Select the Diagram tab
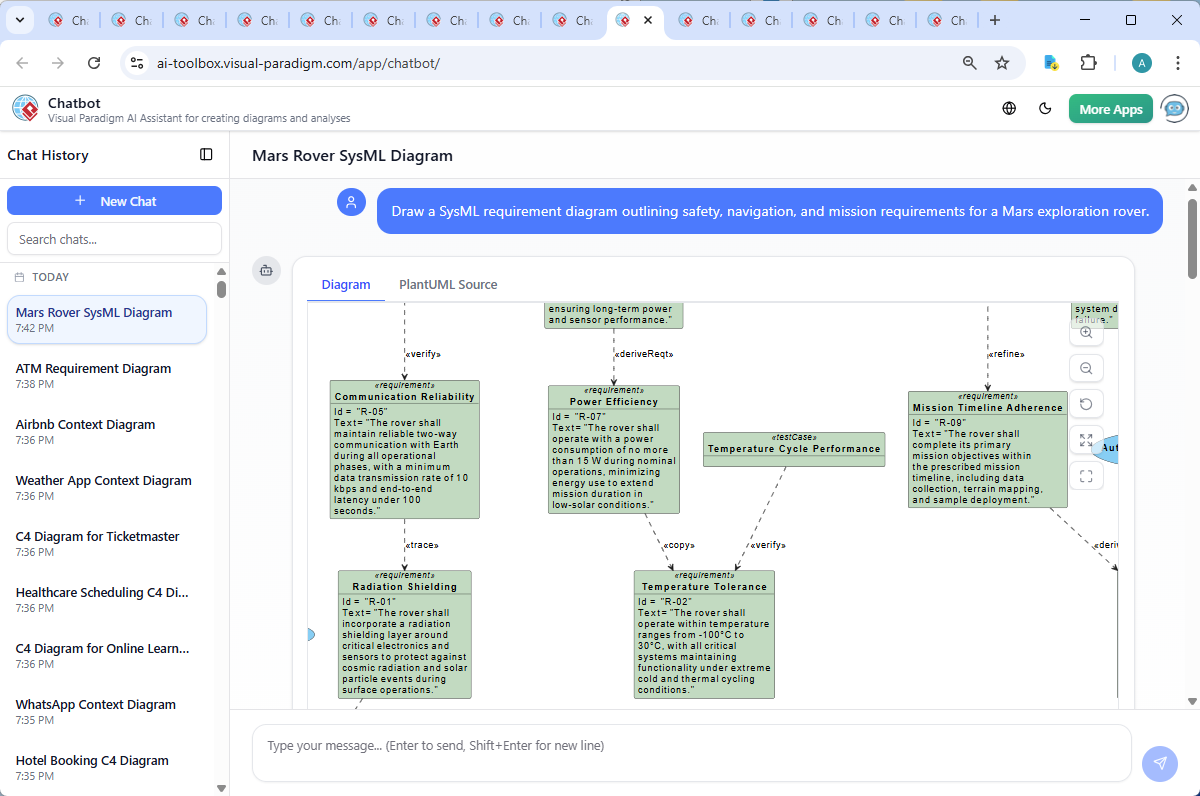 click(345, 284)
